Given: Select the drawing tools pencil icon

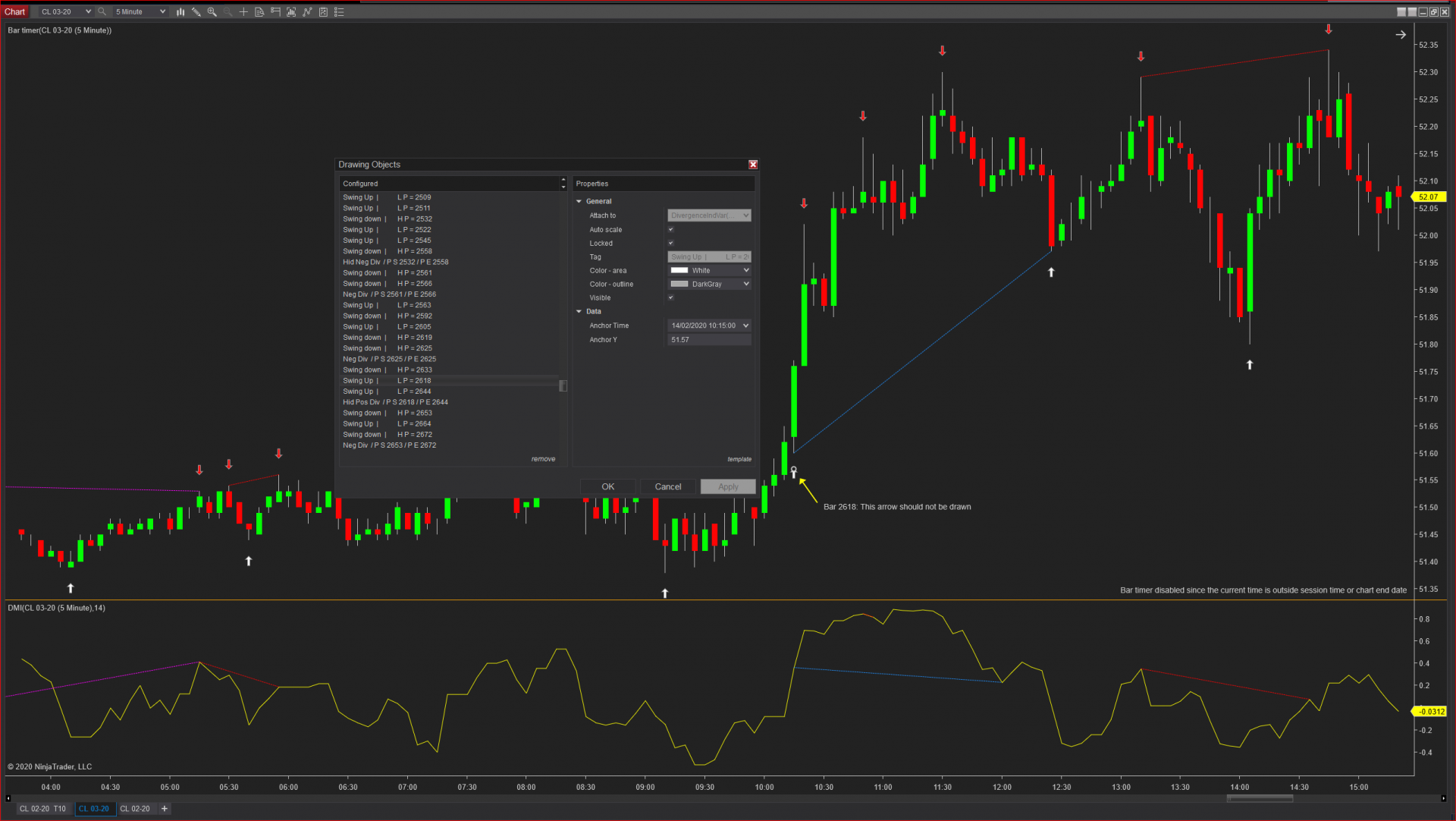Looking at the screenshot, I should tap(196, 12).
